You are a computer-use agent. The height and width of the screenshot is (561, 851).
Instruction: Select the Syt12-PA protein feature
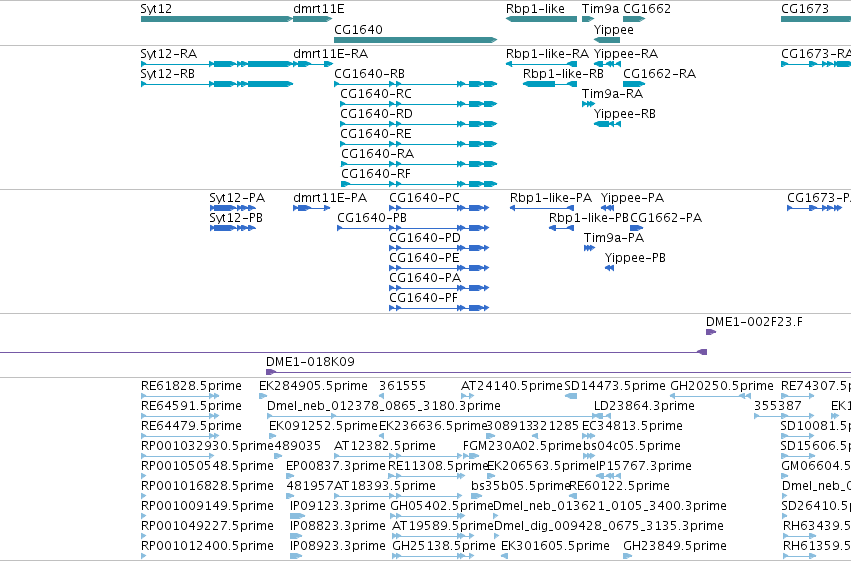232,208
